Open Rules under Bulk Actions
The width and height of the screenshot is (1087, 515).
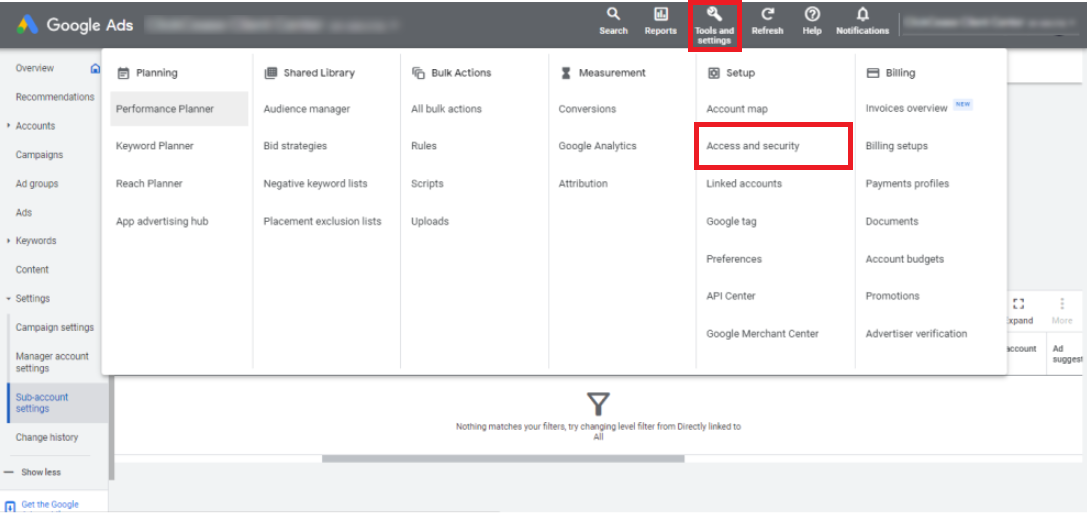pos(424,146)
